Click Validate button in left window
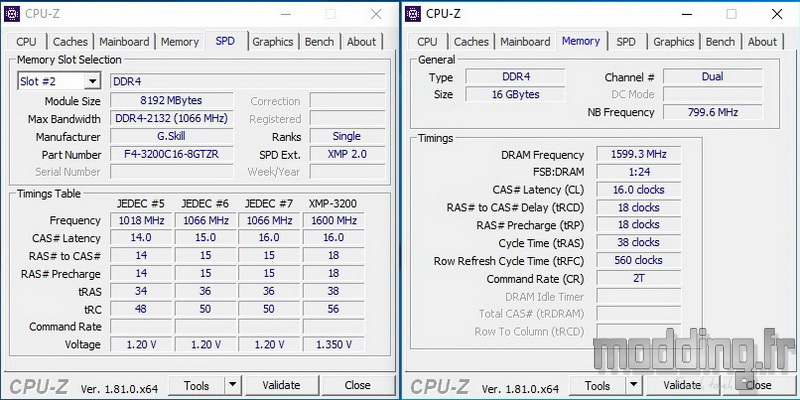This screenshot has width=800, height=400. pyautogui.click(x=282, y=385)
